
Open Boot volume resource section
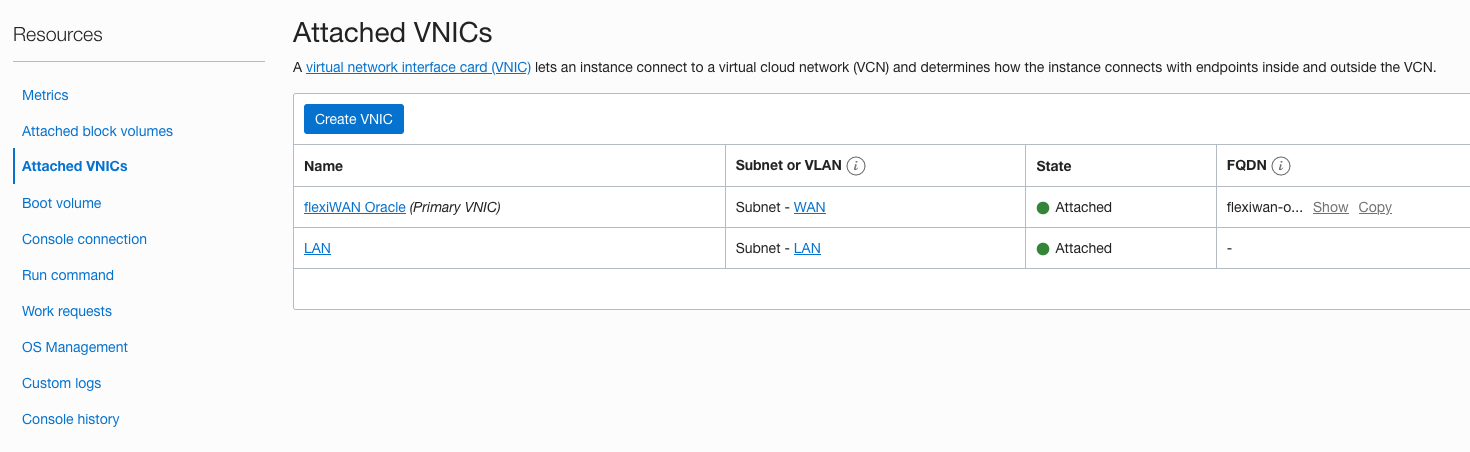[x=62, y=203]
